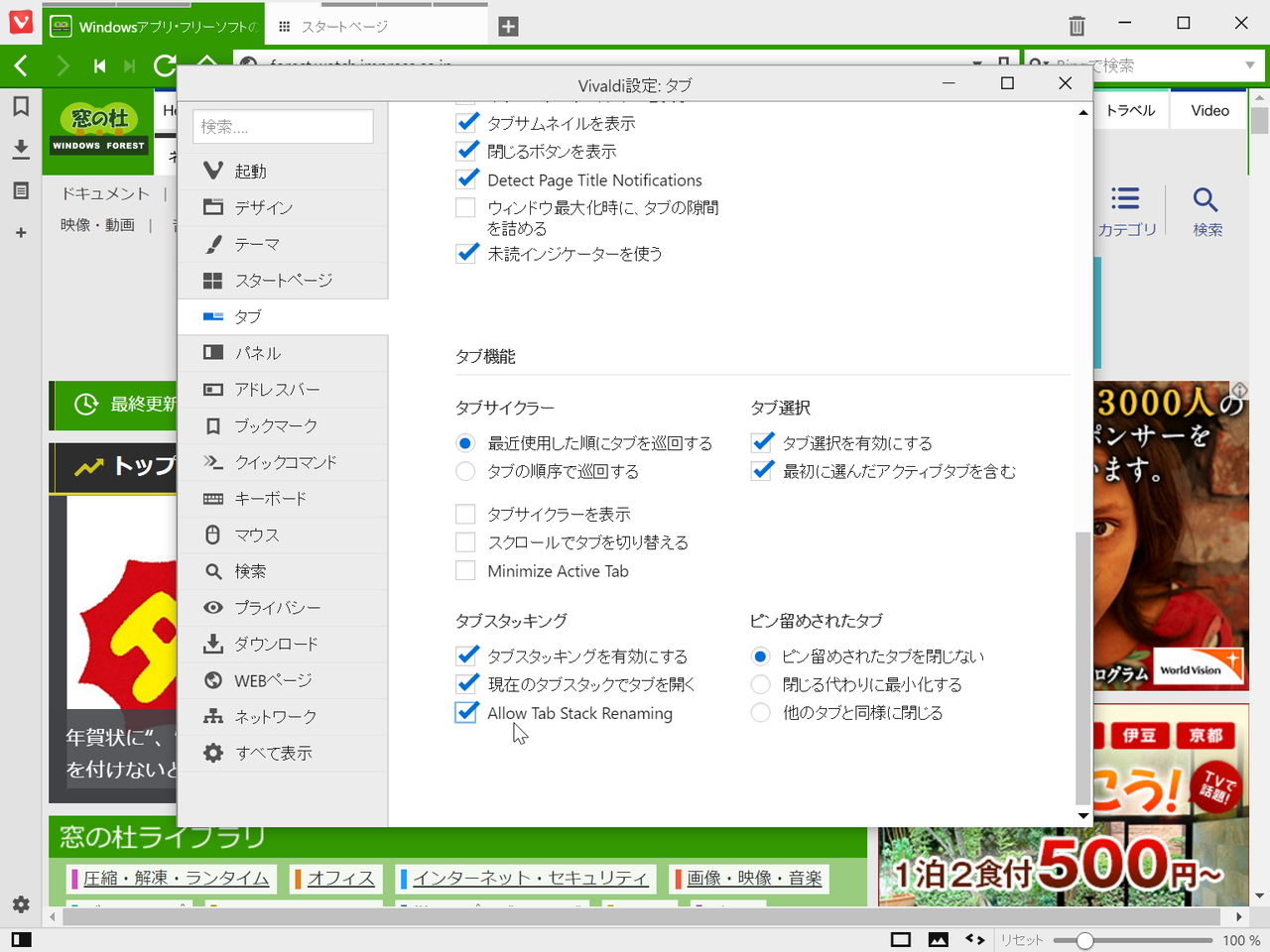Image resolution: width=1270 pixels, height=952 pixels.
Task: Click the page zoom slider
Action: click(x=1086, y=939)
